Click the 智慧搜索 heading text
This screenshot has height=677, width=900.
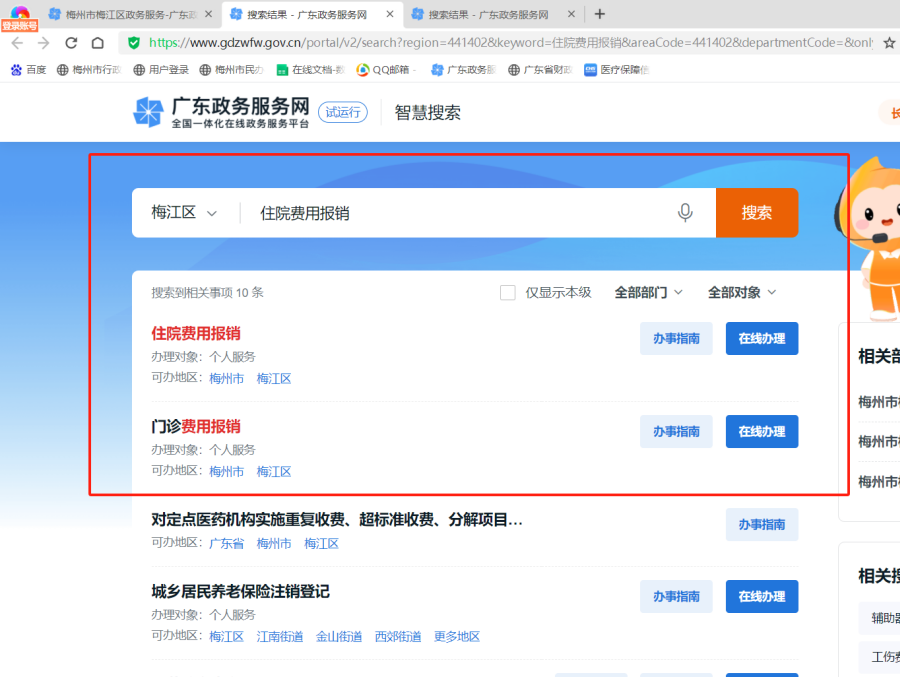428,113
